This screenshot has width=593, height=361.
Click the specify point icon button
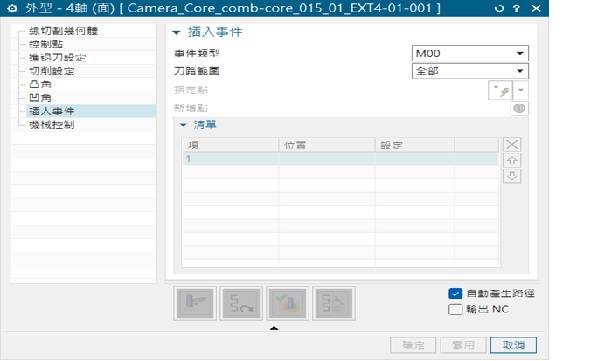point(501,90)
